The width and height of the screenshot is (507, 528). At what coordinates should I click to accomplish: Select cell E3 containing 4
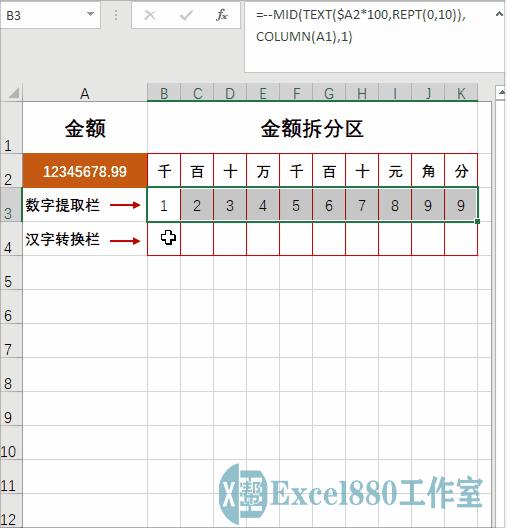click(263, 205)
